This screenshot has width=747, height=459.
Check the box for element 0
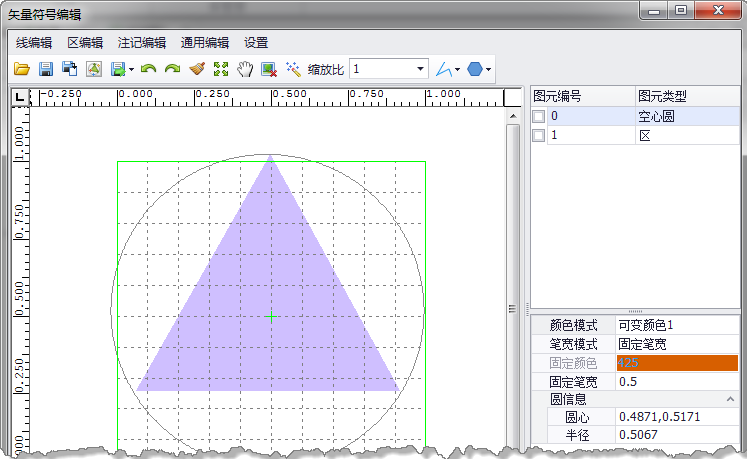point(539,117)
